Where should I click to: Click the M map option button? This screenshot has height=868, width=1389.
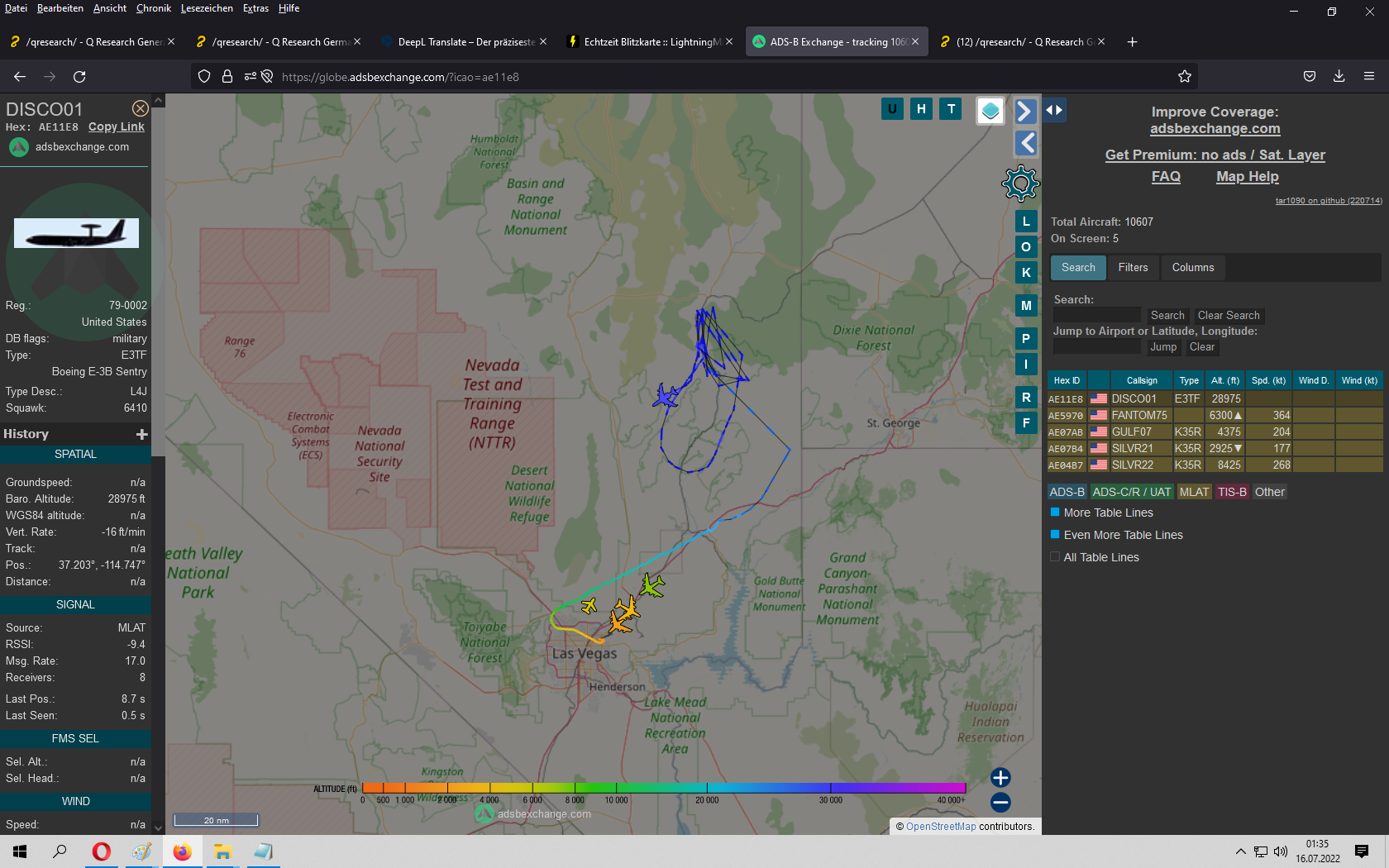pyautogui.click(x=1026, y=305)
